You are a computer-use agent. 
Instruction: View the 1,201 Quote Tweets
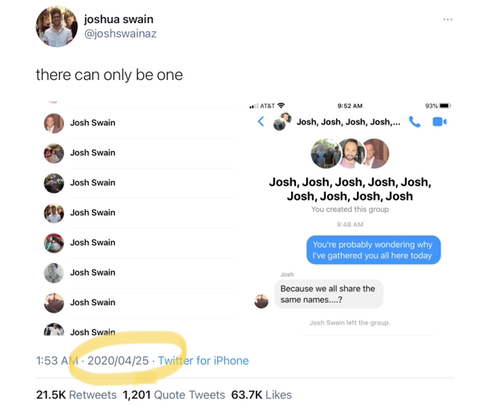coord(174,395)
